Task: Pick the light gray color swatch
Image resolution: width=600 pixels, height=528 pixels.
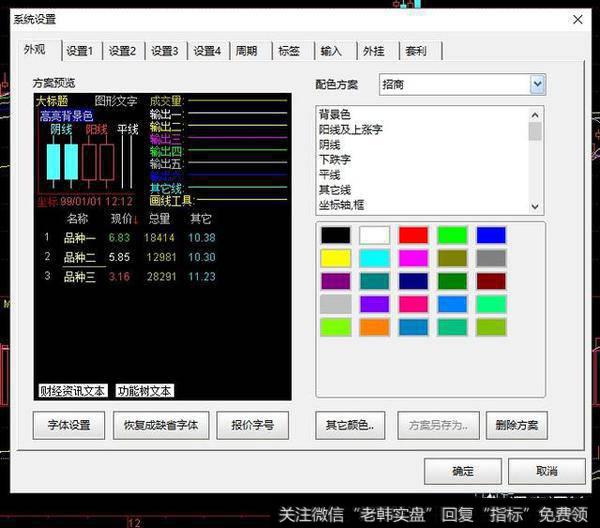Action: click(336, 304)
